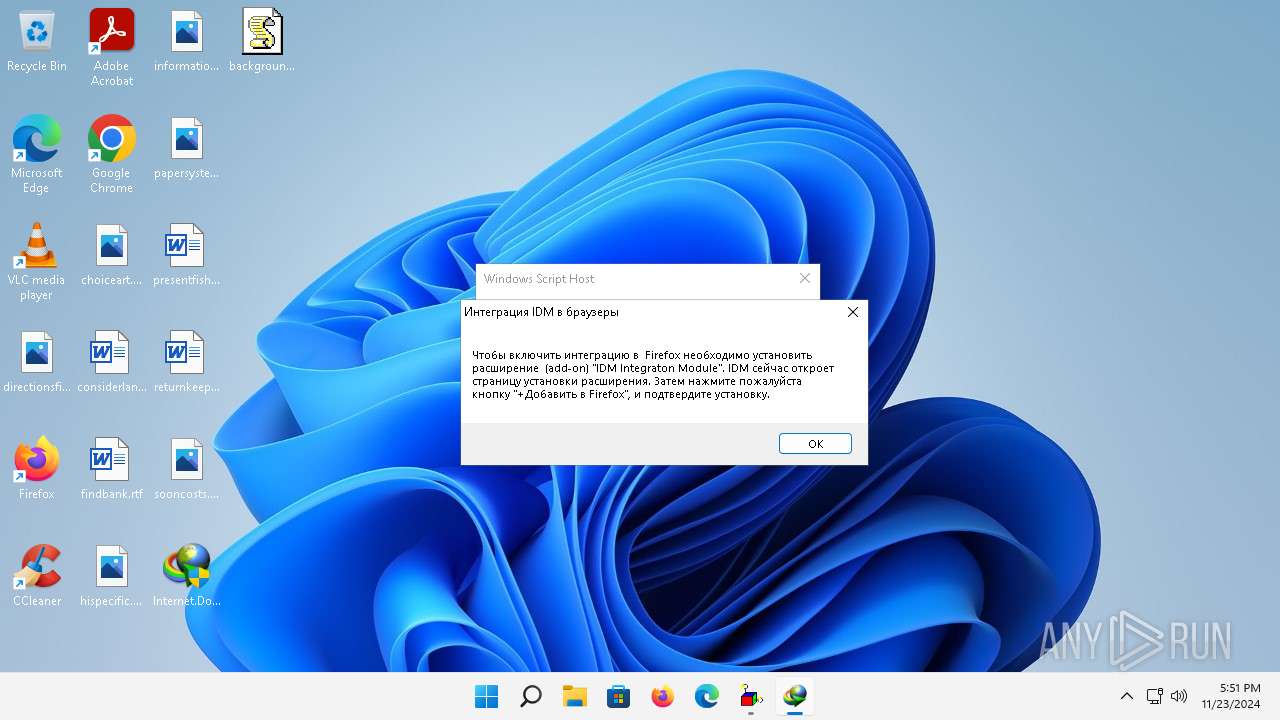Image resolution: width=1280 pixels, height=720 pixels.
Task: Select the papersyste... image file
Action: 187,148
